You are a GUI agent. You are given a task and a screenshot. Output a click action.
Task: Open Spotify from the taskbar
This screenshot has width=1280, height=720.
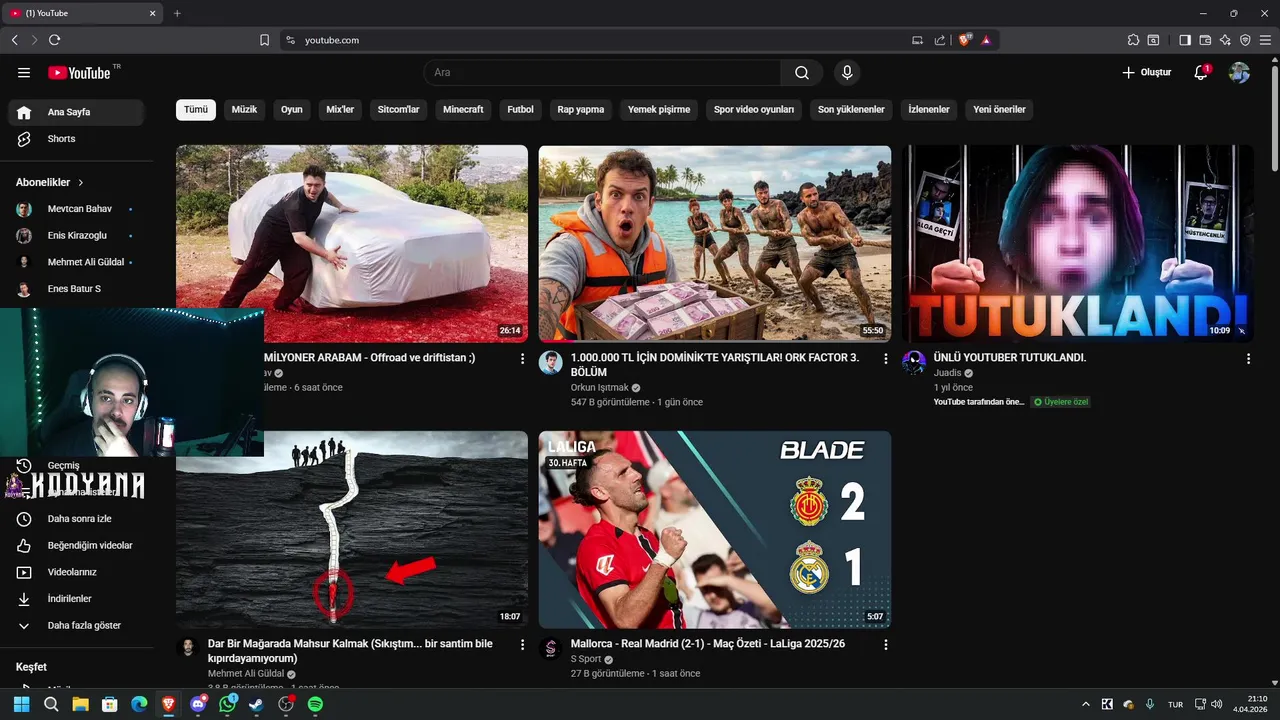315,704
